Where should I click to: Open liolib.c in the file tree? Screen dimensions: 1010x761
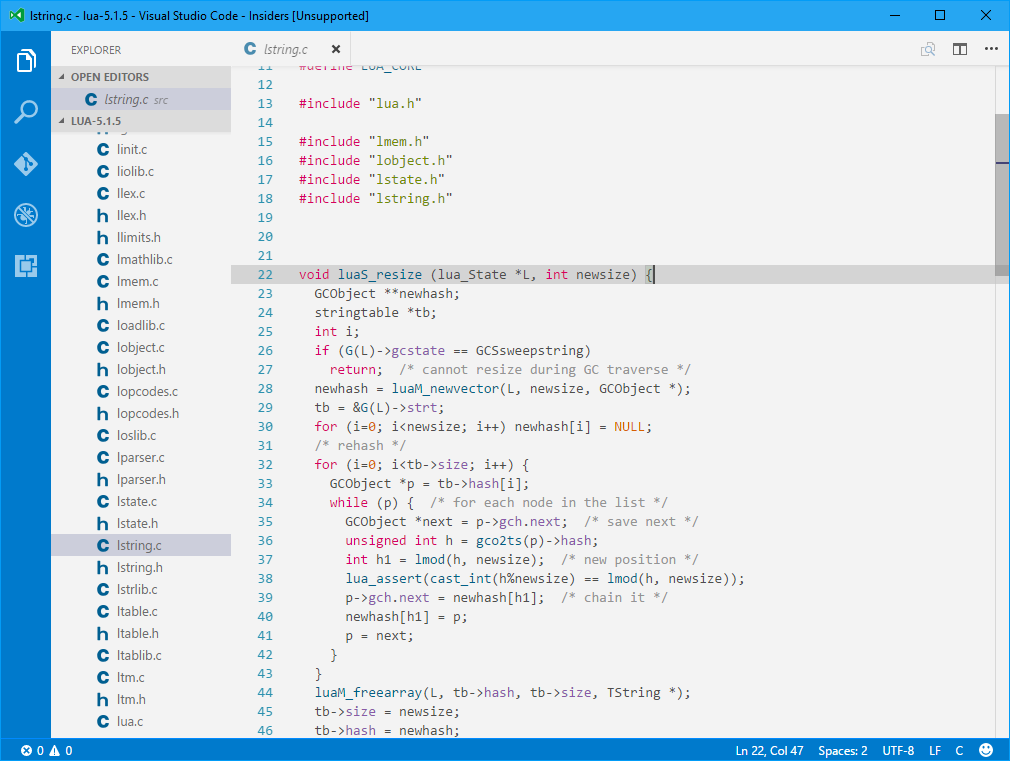coord(141,171)
